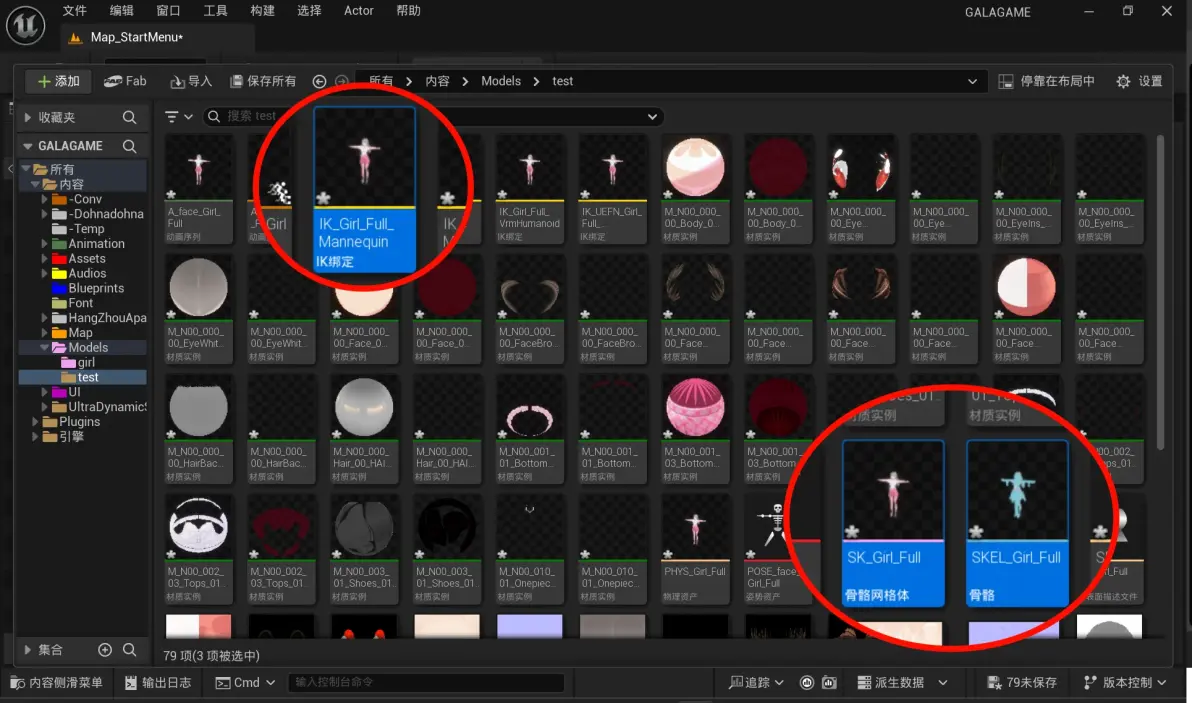Click the 导入 import button

192,81
